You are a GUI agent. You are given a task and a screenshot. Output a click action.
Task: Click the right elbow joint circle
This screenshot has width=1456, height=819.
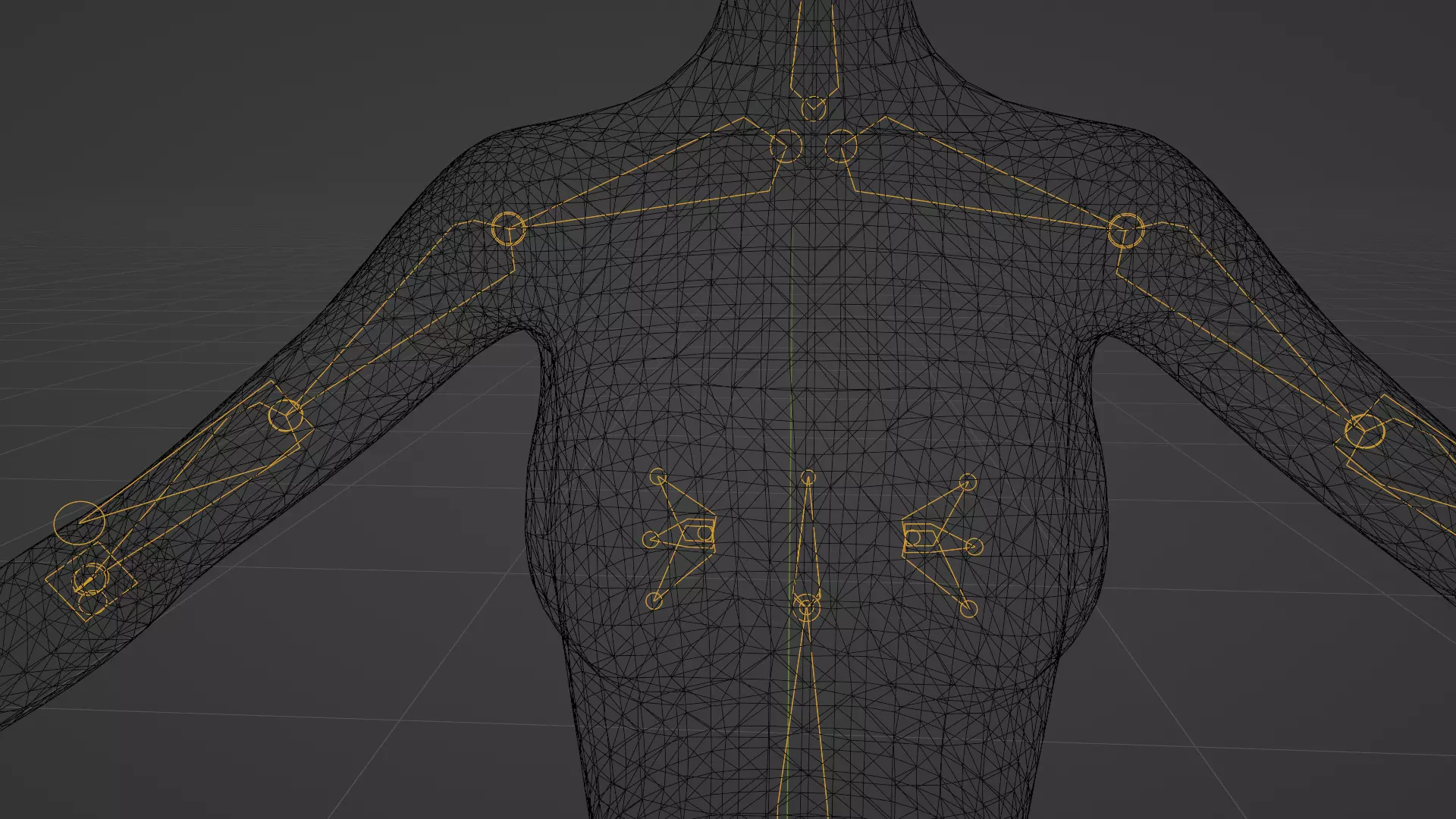(x=1364, y=432)
